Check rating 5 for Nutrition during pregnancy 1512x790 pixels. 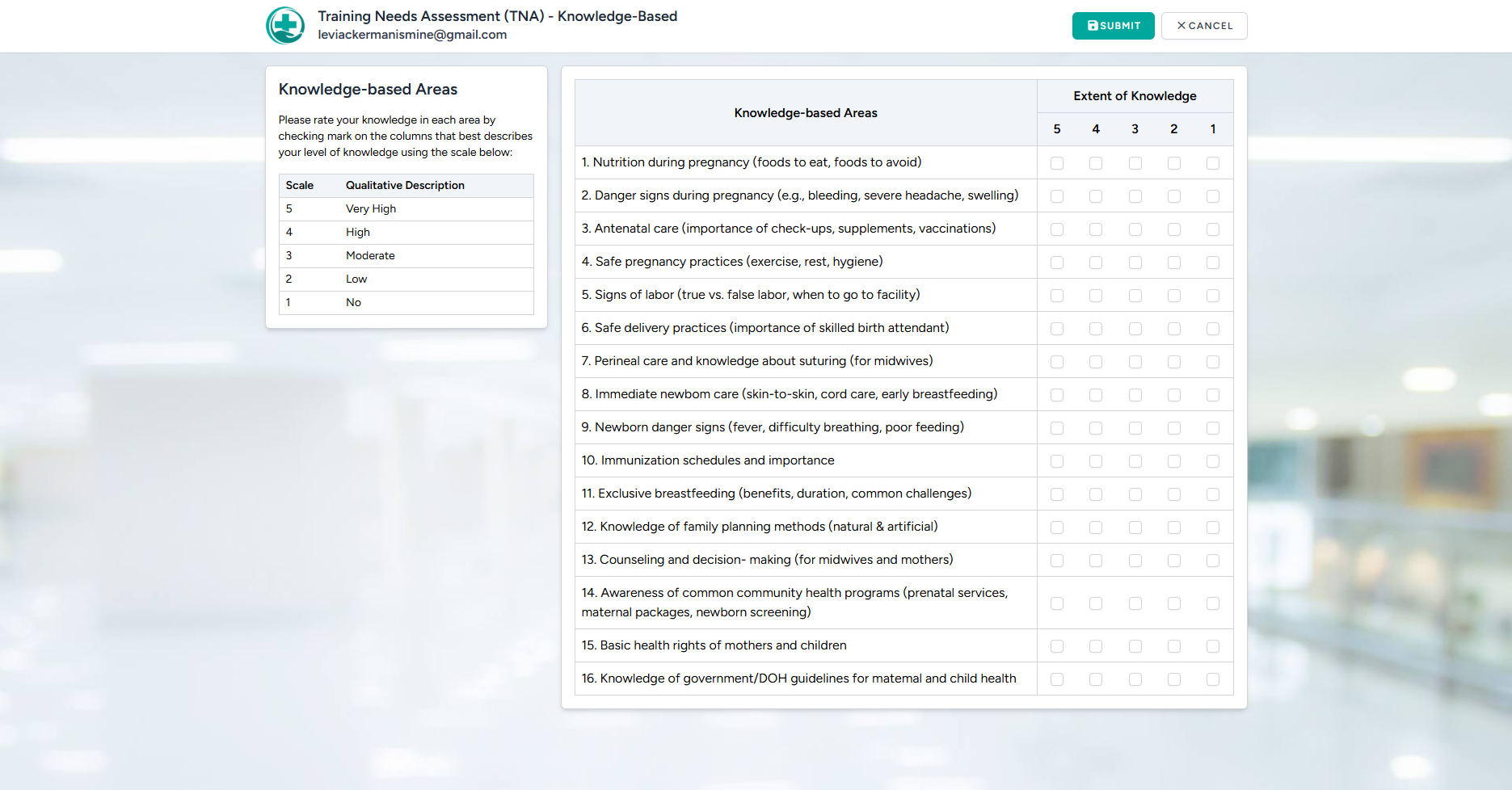pos(1057,162)
